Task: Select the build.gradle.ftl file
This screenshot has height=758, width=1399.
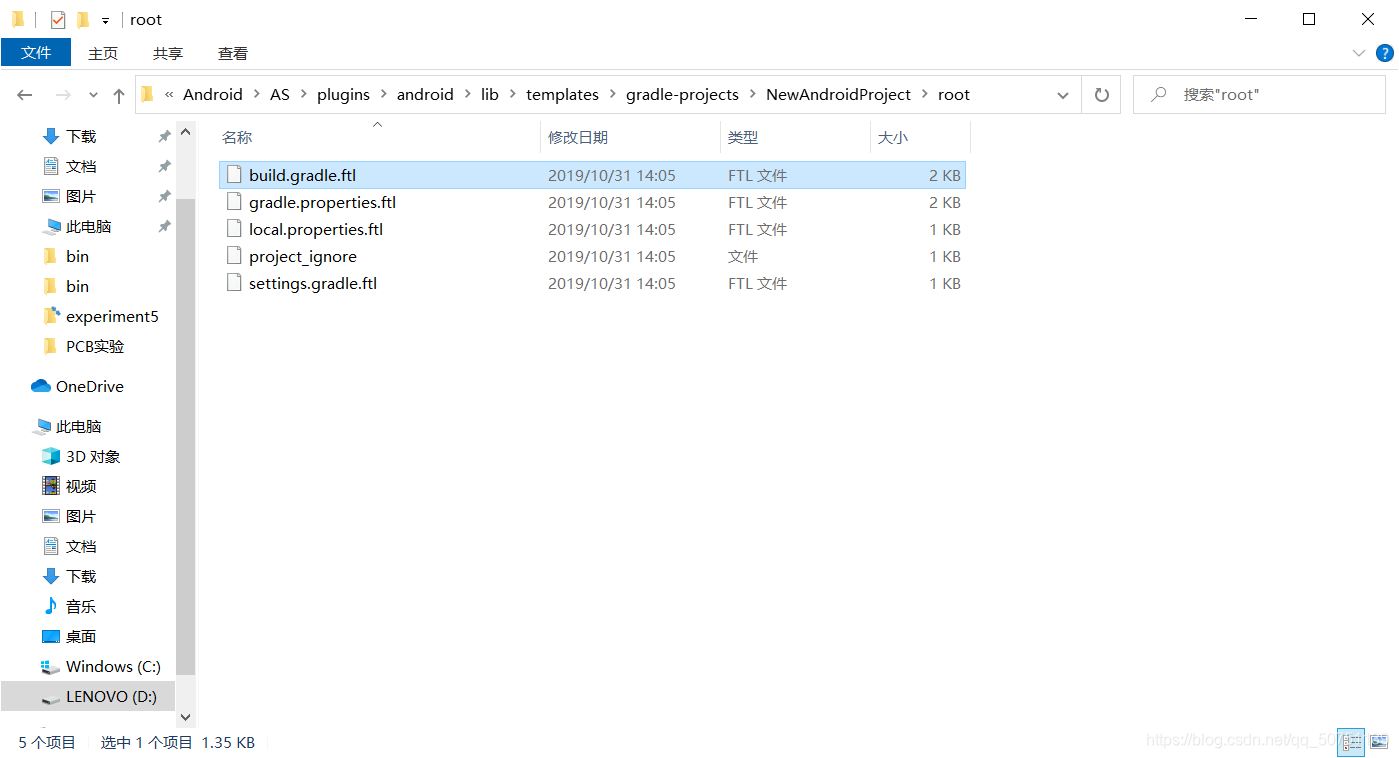Action: tap(592, 175)
